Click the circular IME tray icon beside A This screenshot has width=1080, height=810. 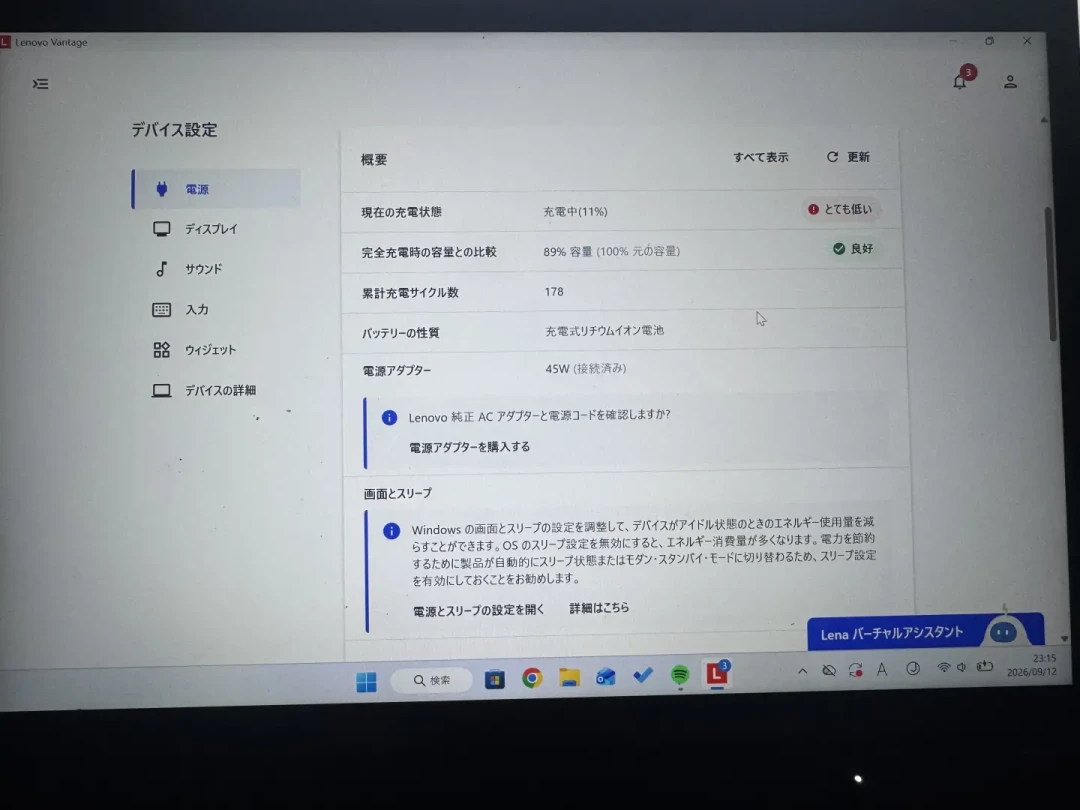click(913, 668)
